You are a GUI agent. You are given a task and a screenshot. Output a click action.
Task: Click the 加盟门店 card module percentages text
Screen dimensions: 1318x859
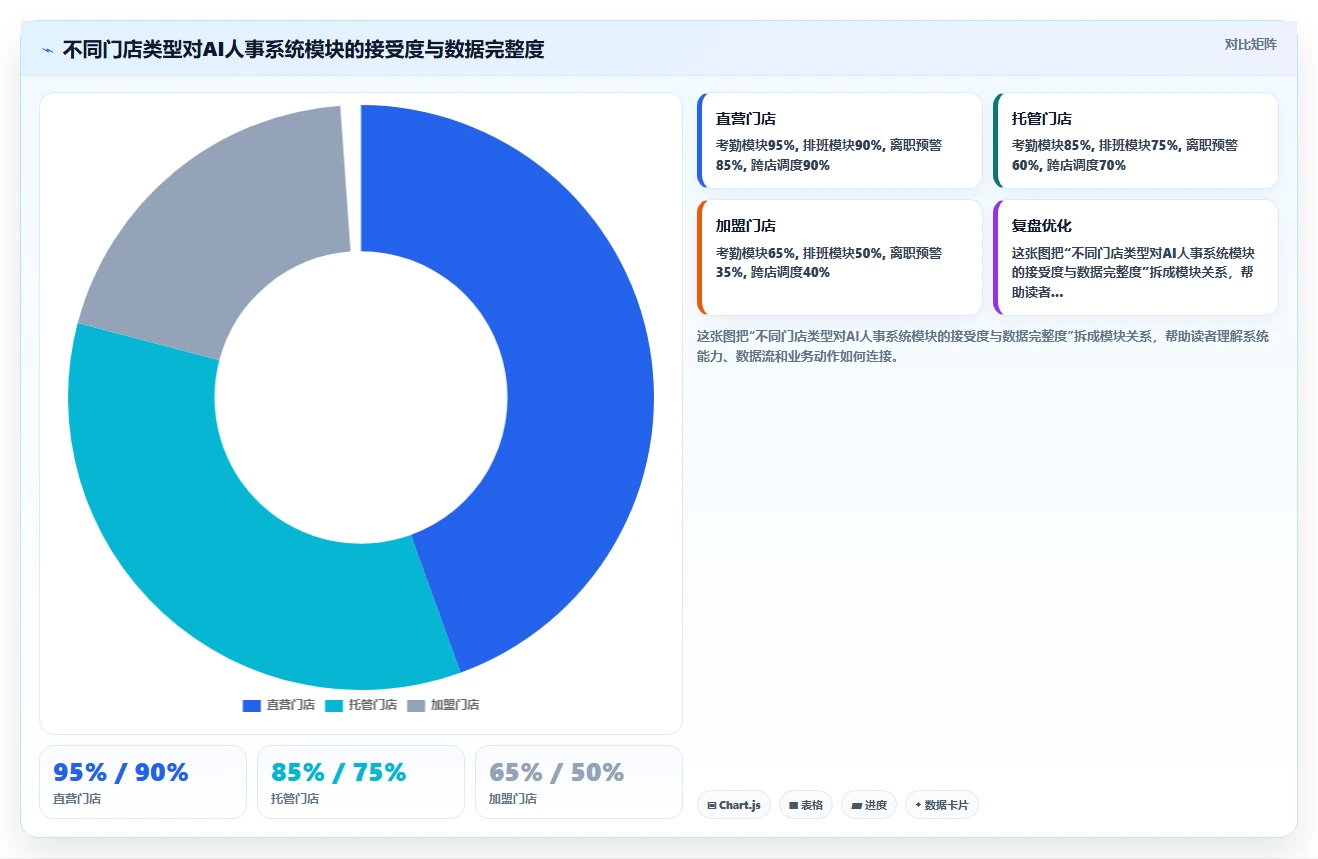pos(829,262)
